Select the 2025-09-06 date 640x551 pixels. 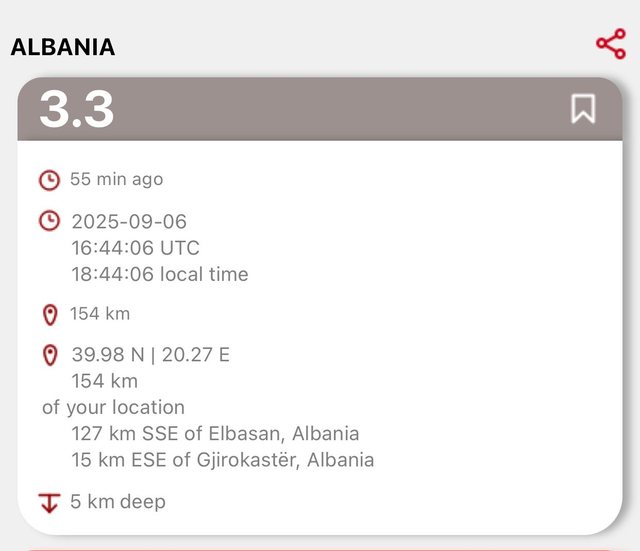click(x=129, y=221)
